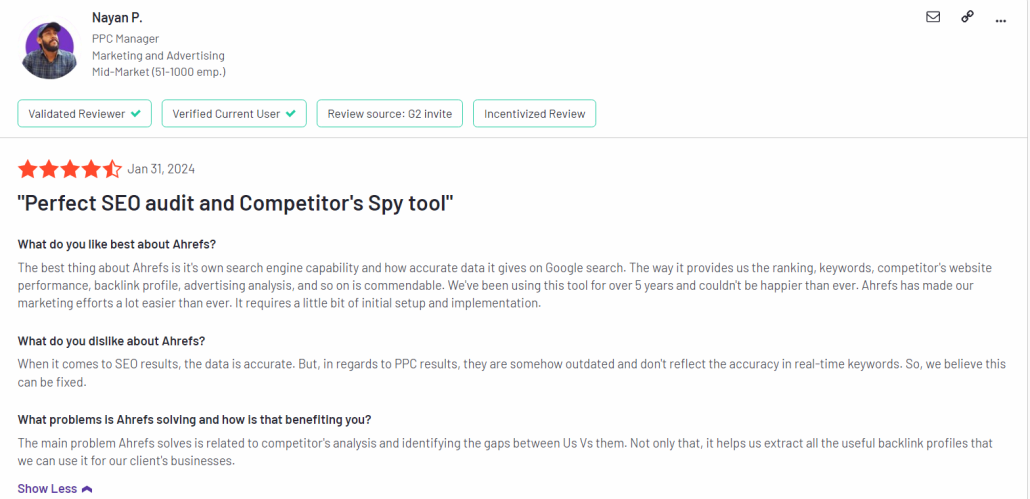Open the three-dot more options menu
Screen dimensions: 1030x499
click(x=1002, y=16)
